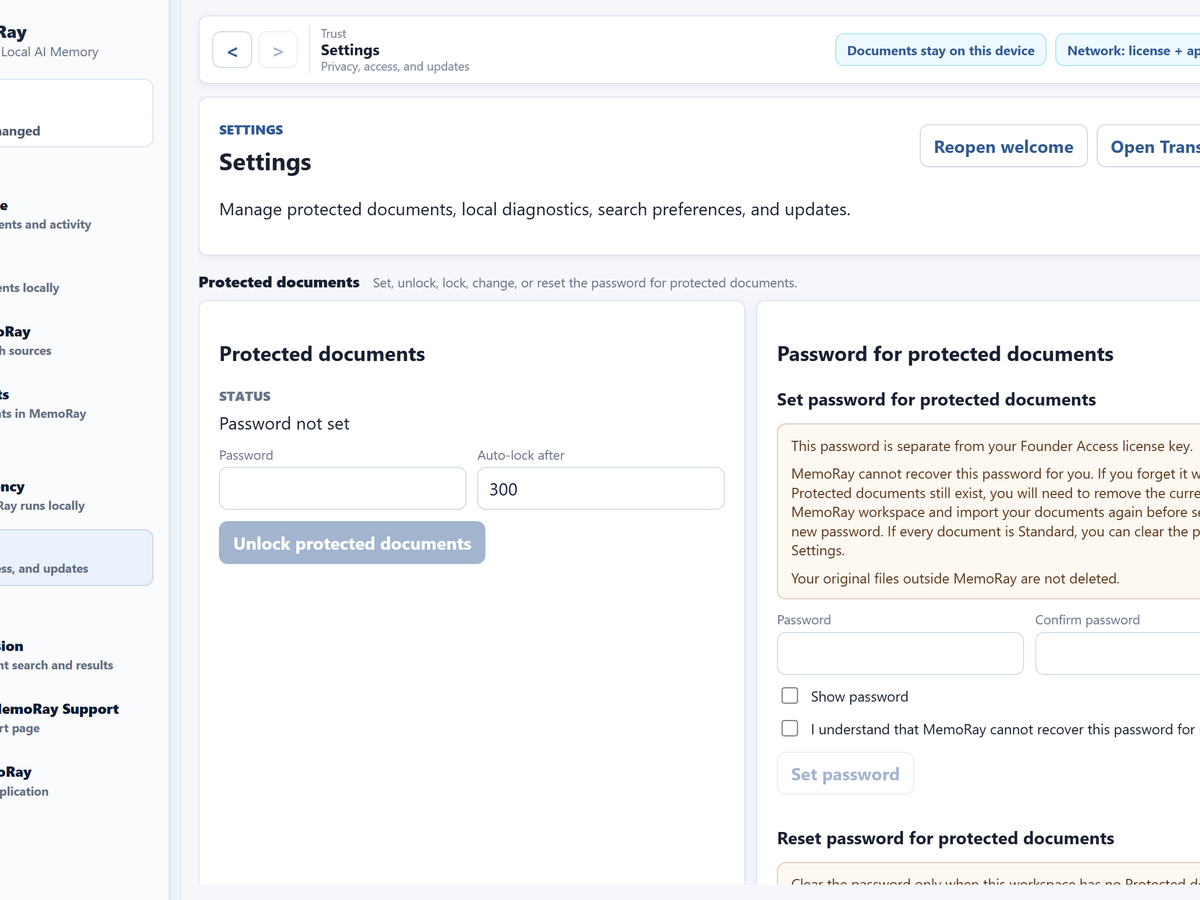Select the highlighted access and updates sidebar item
The width and height of the screenshot is (1200, 900).
(74, 558)
